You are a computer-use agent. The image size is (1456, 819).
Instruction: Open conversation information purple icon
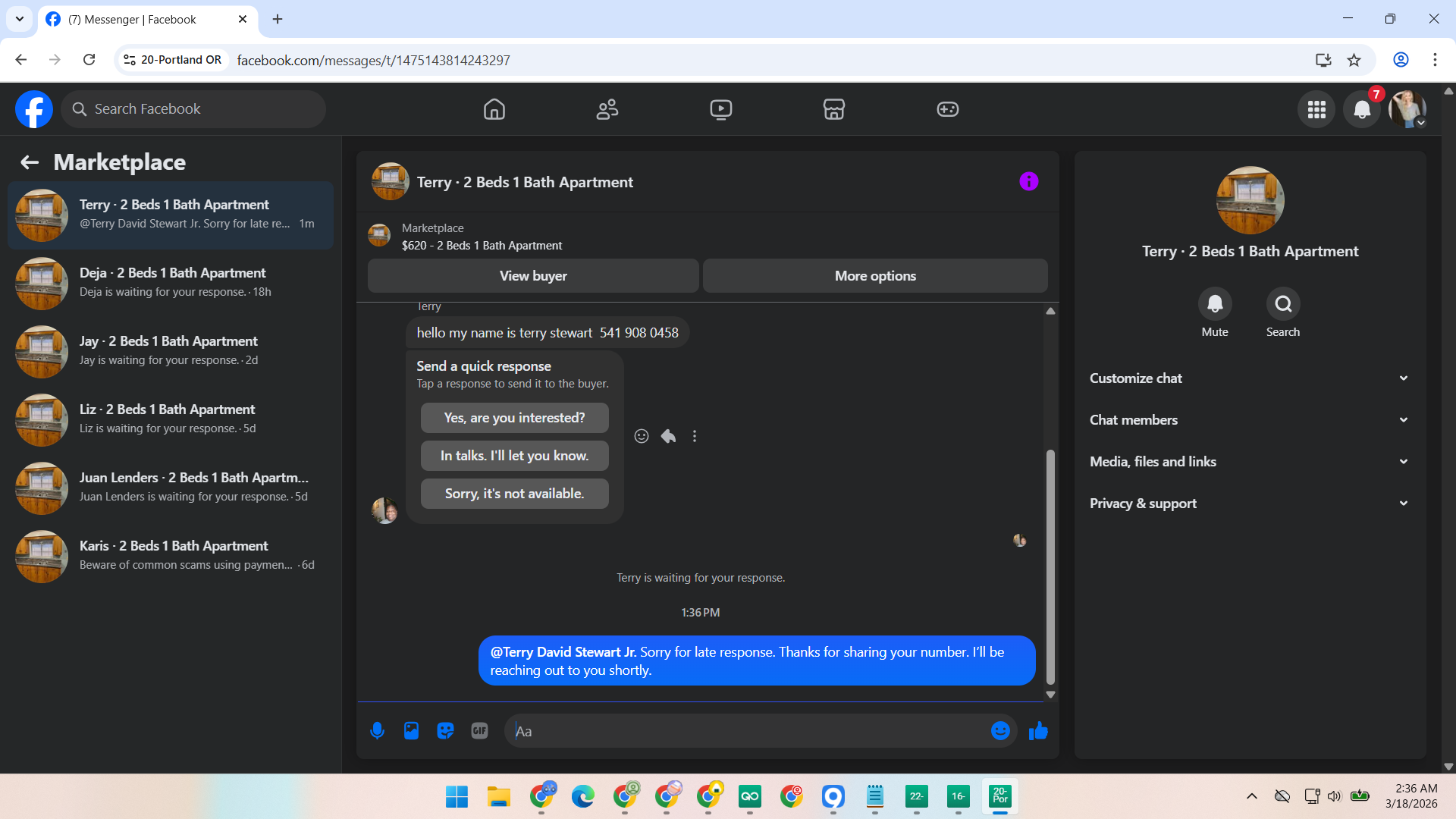coord(1028,181)
